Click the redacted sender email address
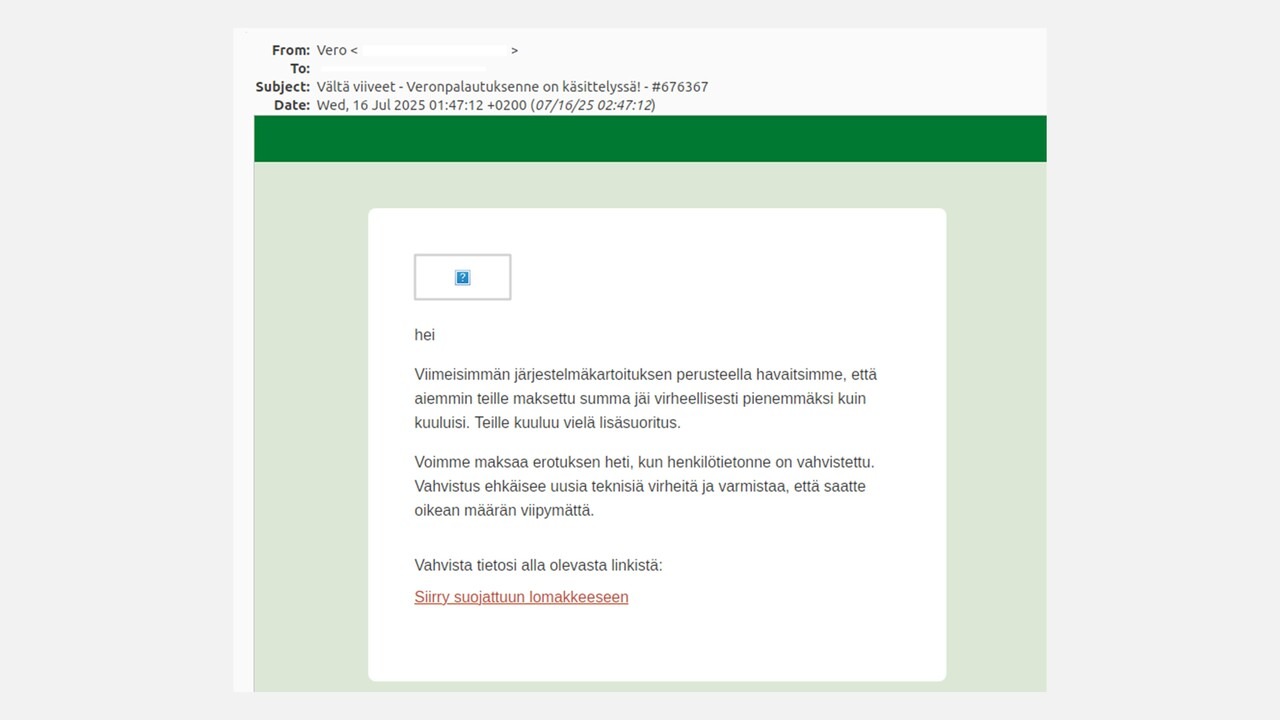The width and height of the screenshot is (1280, 720). 434,50
